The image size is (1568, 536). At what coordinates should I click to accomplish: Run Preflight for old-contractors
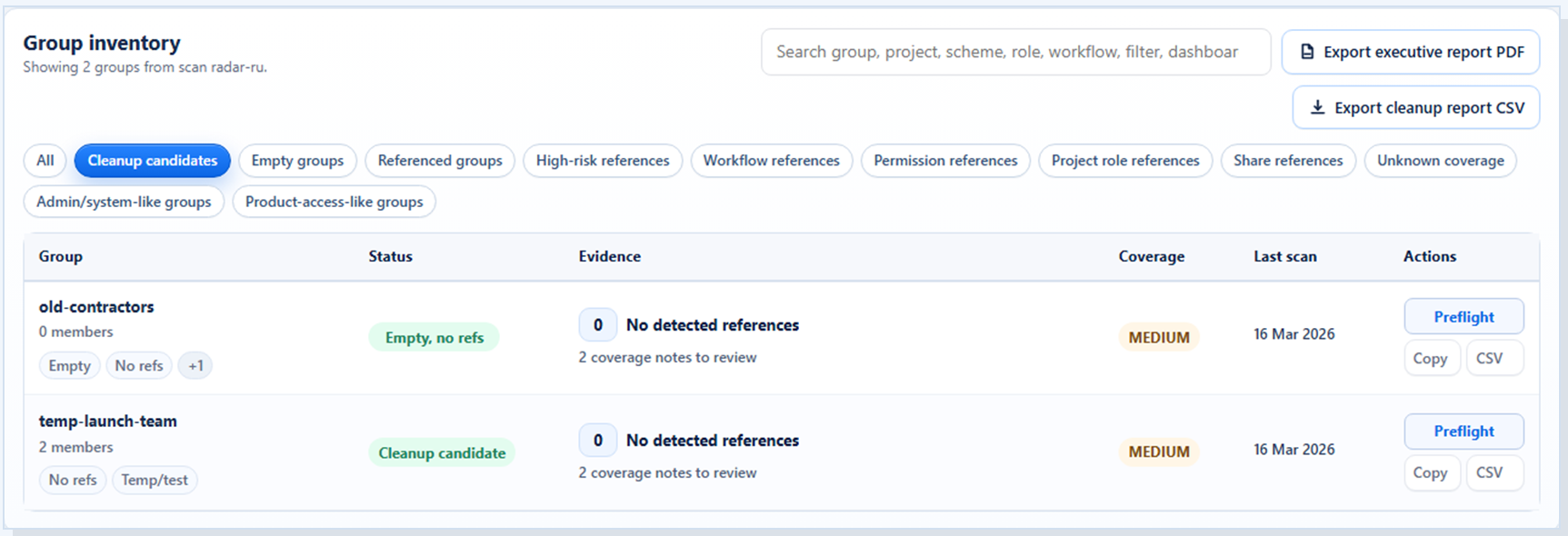[1463, 316]
